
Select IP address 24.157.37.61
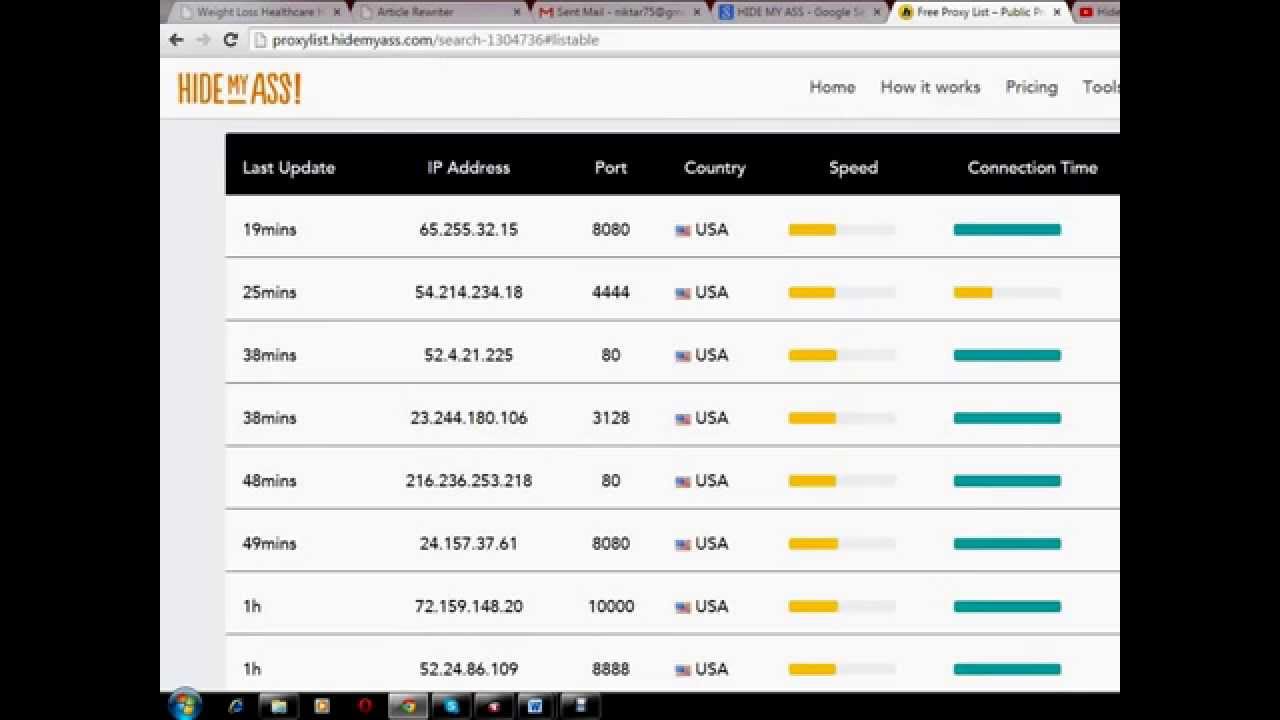tap(469, 544)
